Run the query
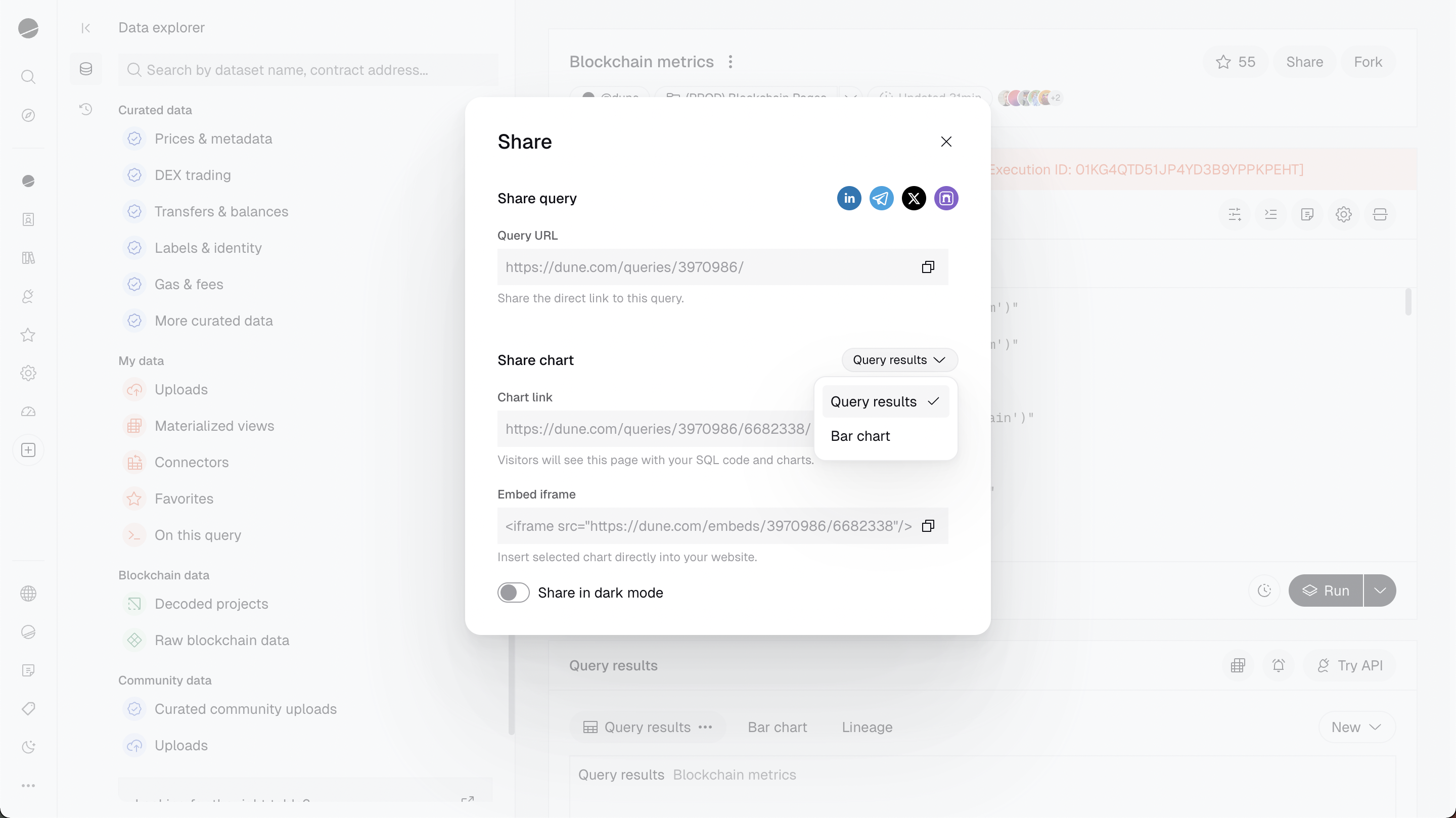This screenshot has width=1456, height=818. (1326, 590)
